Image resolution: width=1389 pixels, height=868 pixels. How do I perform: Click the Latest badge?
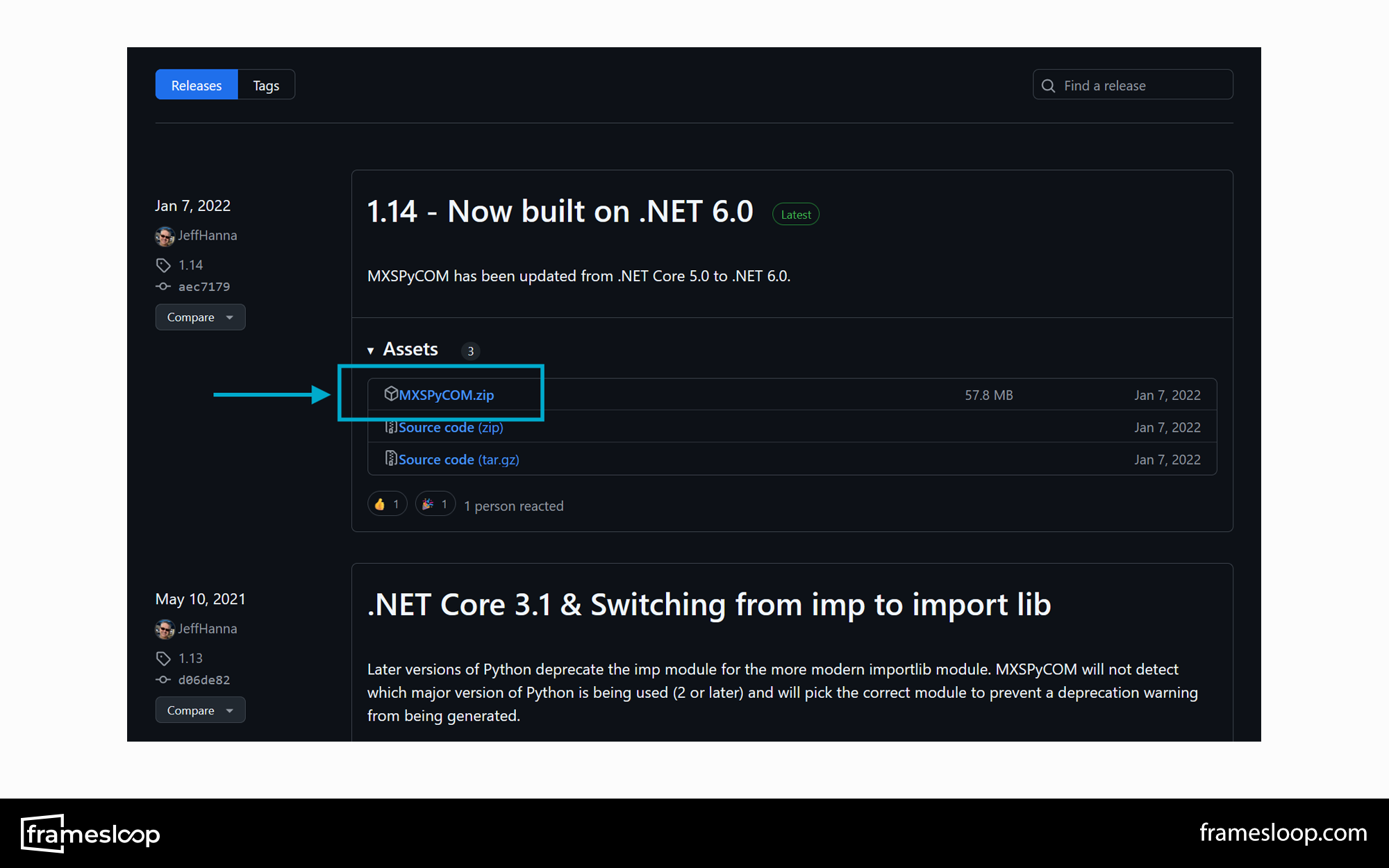pos(796,215)
